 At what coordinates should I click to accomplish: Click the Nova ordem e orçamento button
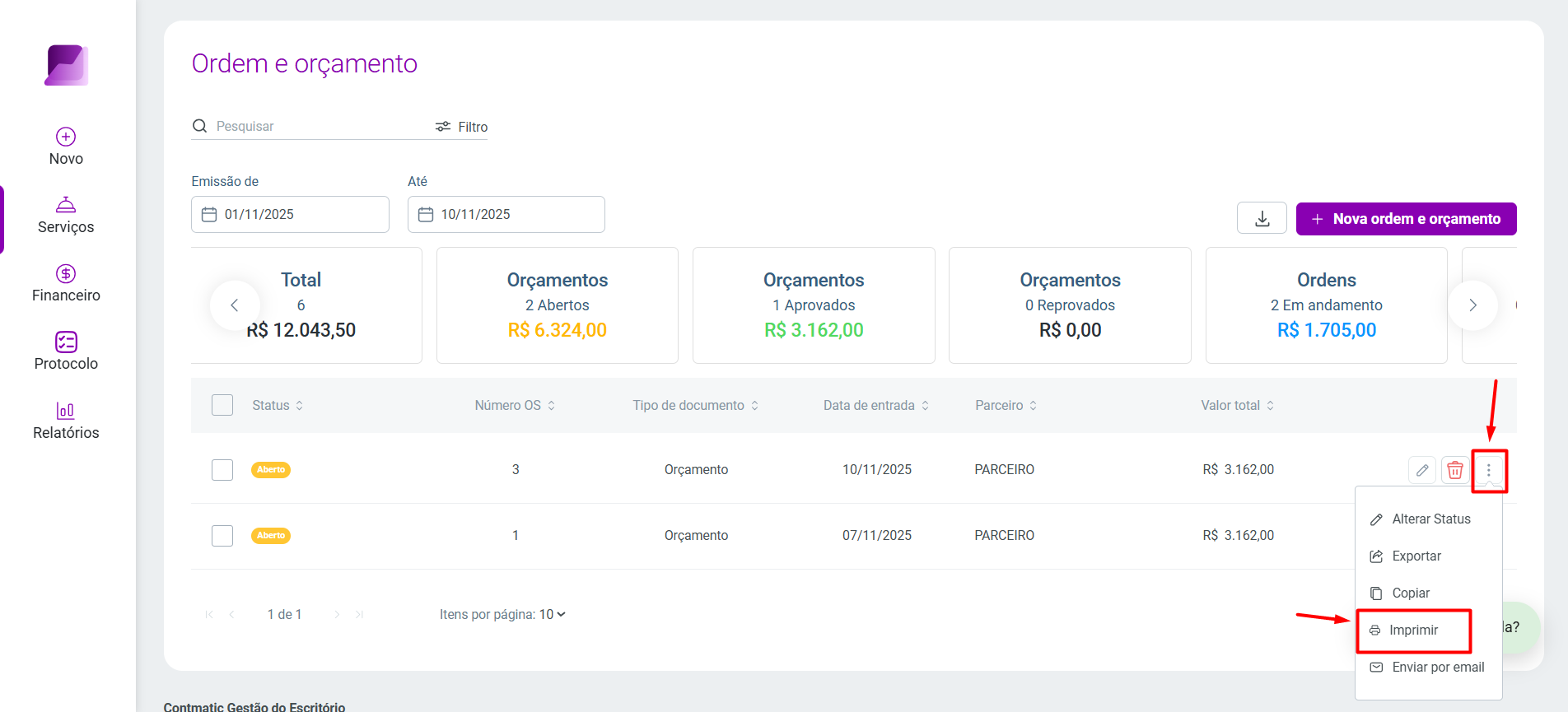click(x=1406, y=219)
